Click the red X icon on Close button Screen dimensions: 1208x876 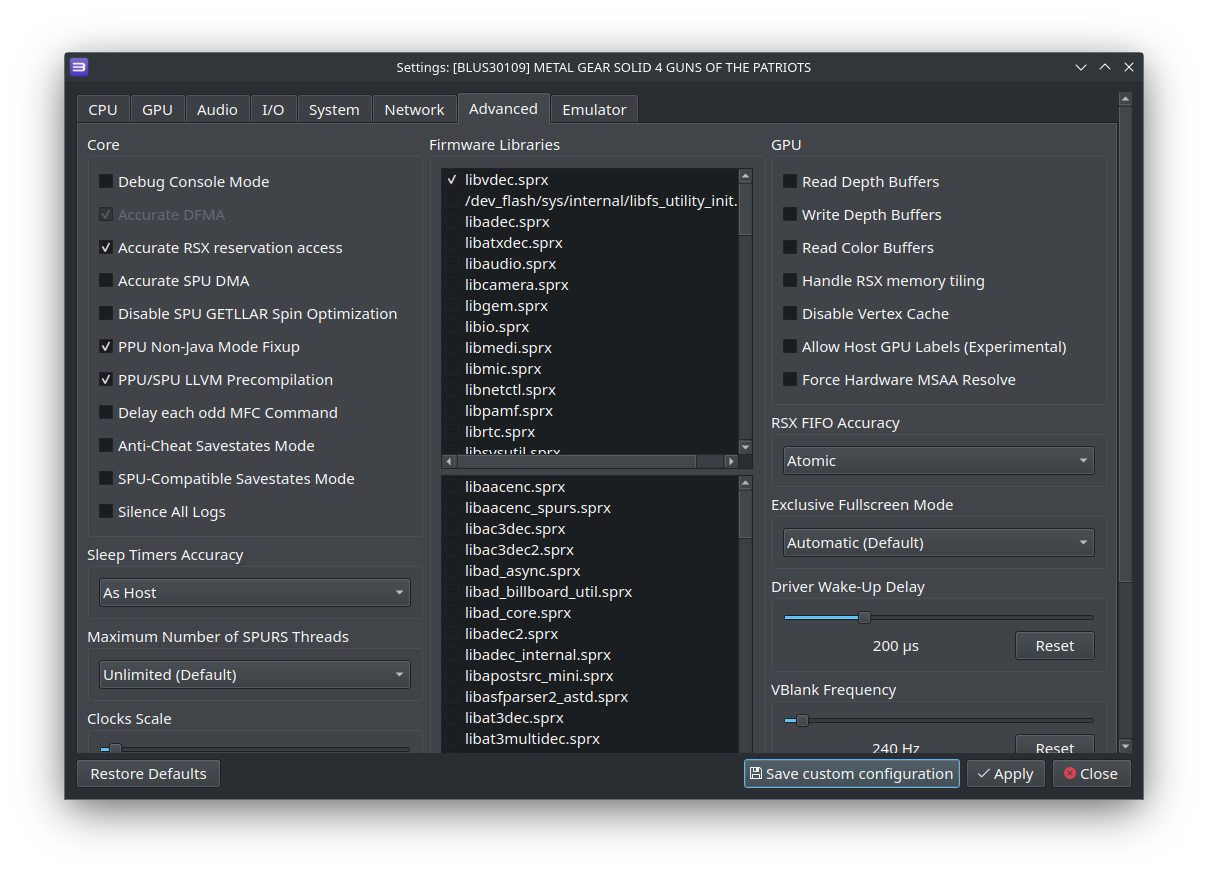(x=1070, y=773)
